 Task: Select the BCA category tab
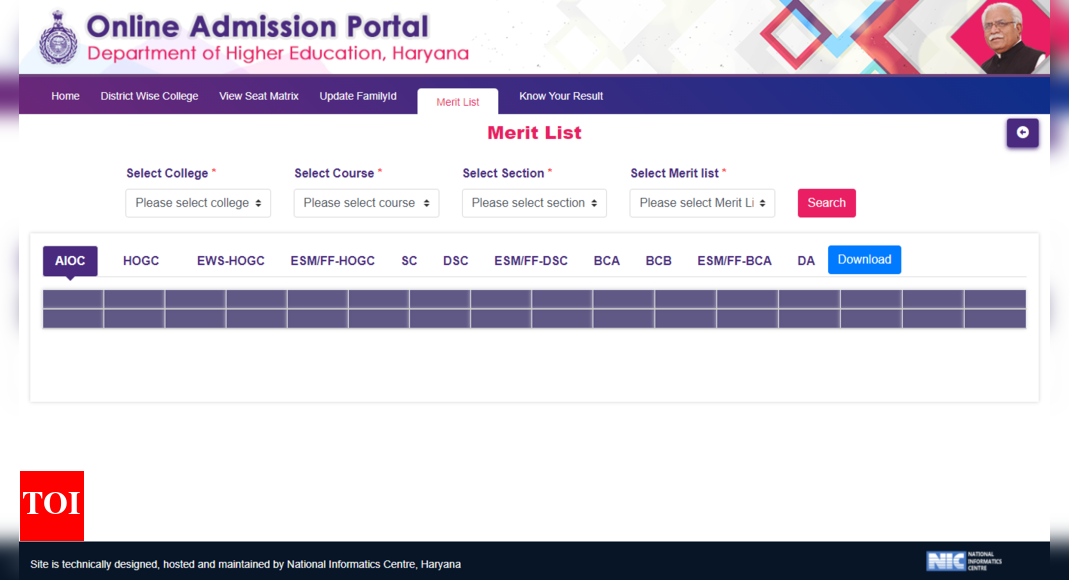click(606, 261)
